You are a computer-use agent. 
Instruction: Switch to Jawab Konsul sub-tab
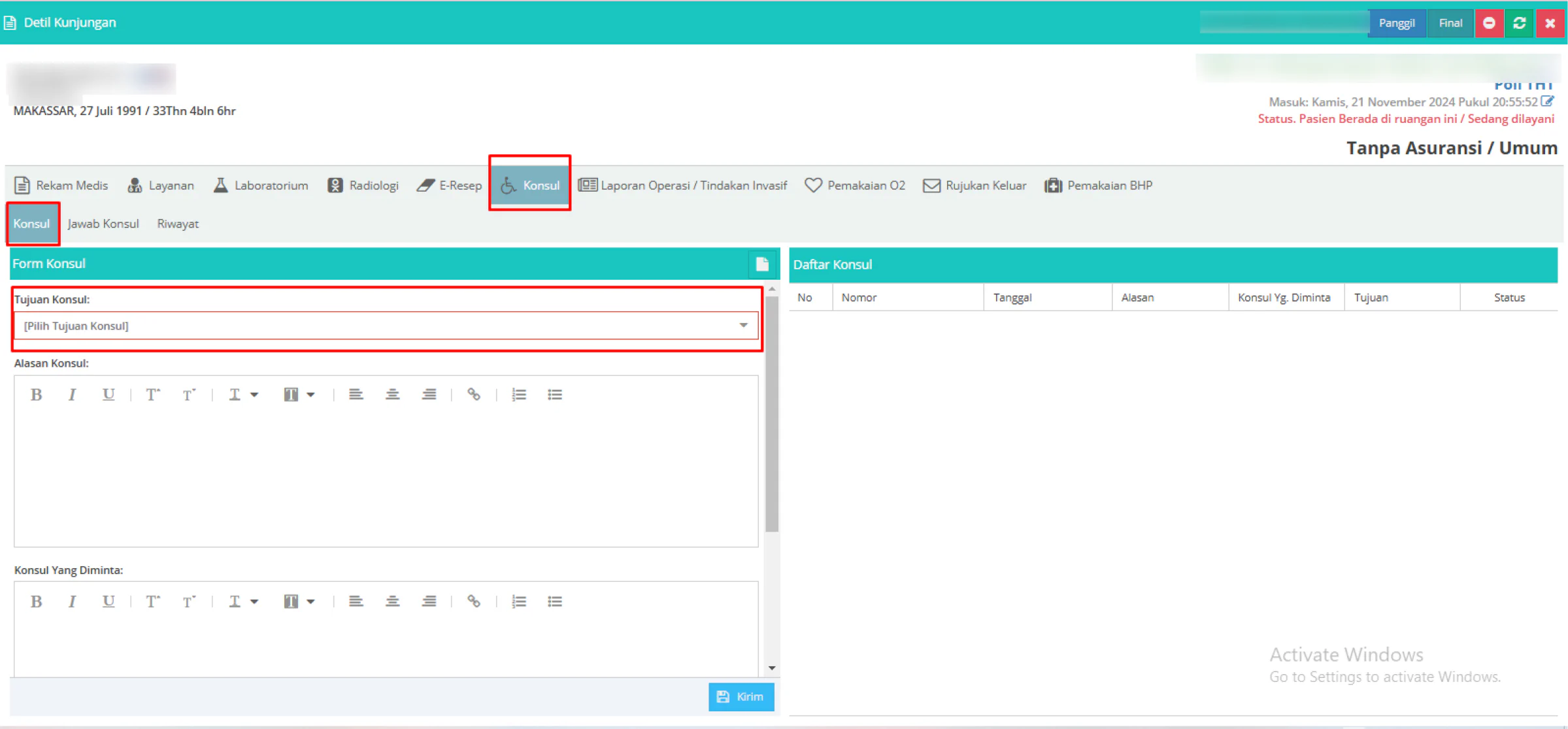103,224
